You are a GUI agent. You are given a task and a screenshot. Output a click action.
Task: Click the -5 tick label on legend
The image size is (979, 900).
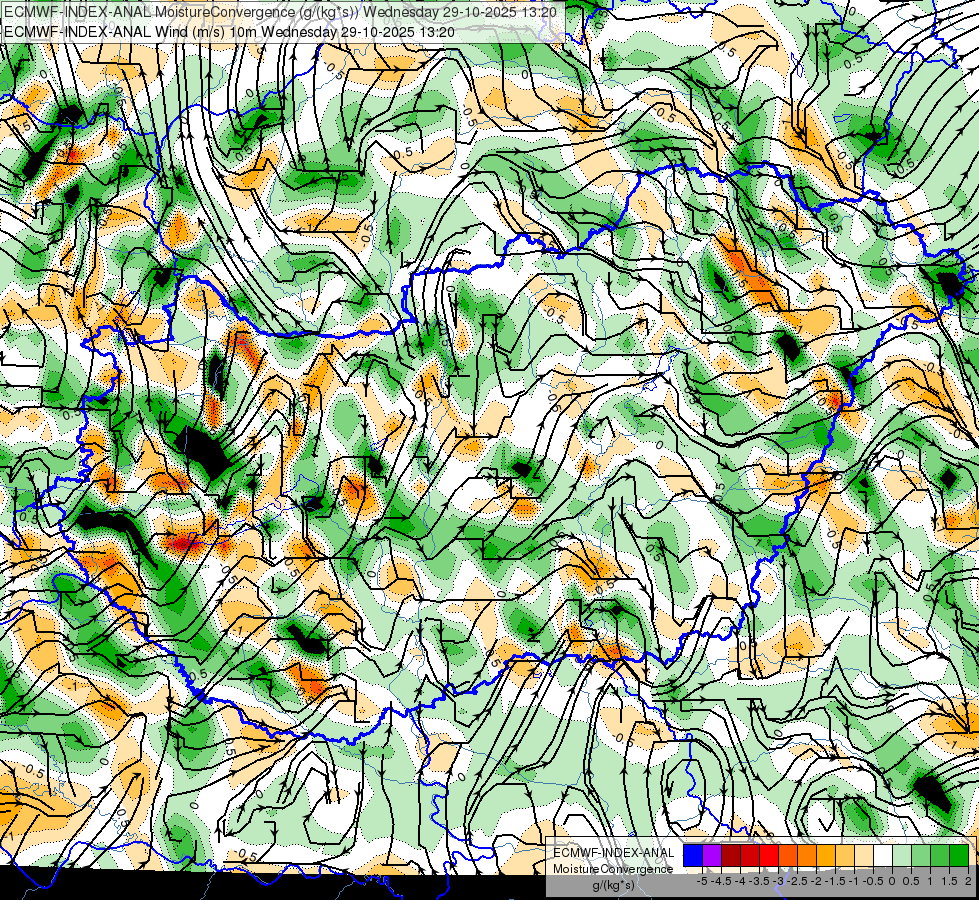click(x=702, y=881)
